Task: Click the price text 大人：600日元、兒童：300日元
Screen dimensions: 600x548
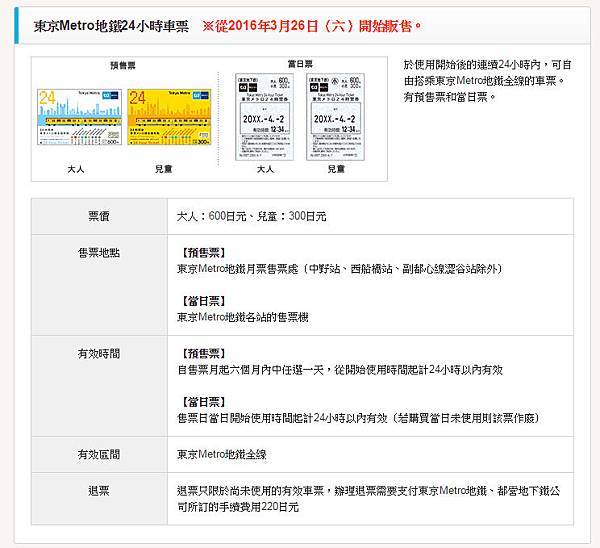Action: (x=251, y=216)
